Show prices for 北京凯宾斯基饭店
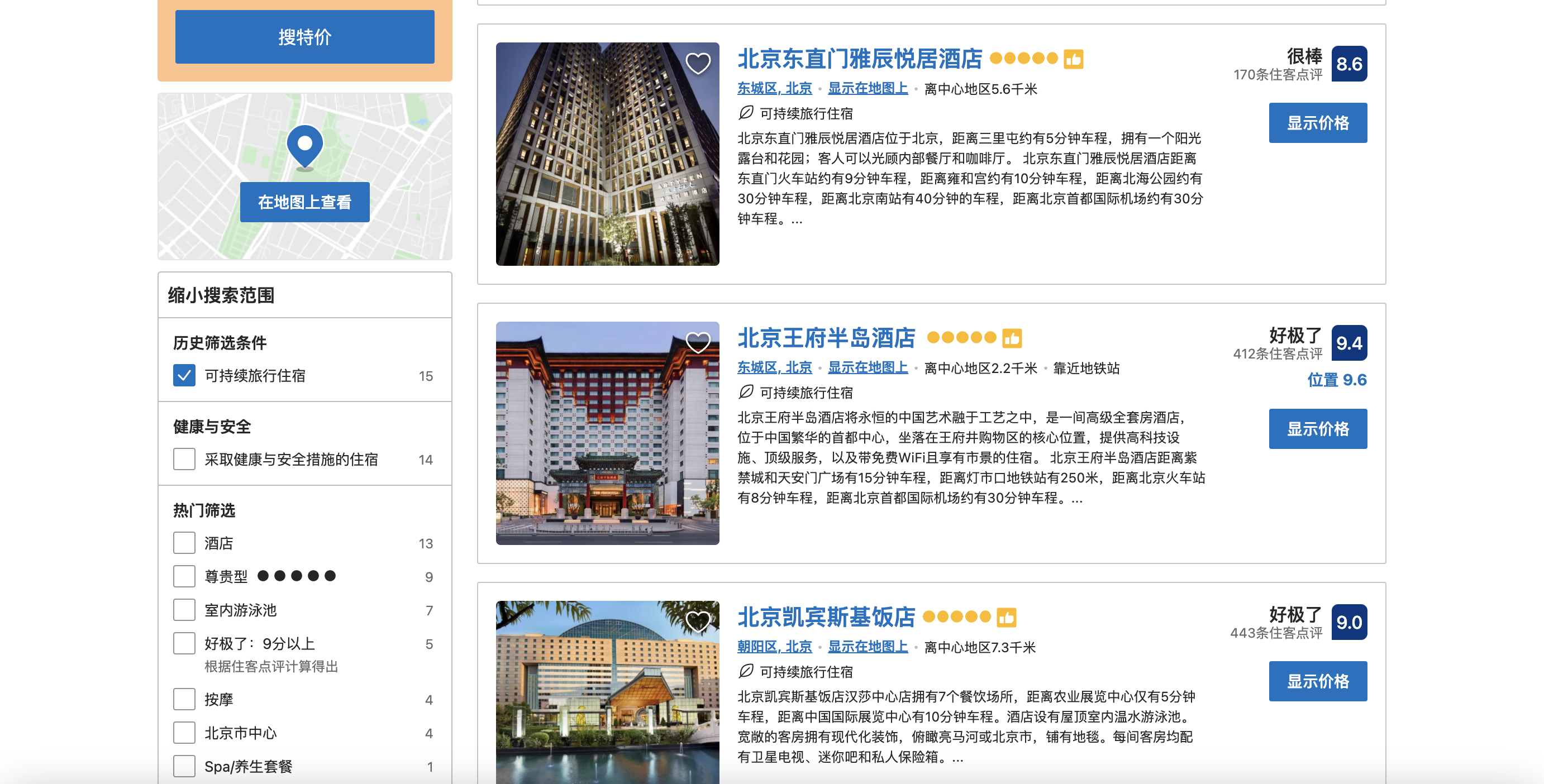 [1318, 681]
